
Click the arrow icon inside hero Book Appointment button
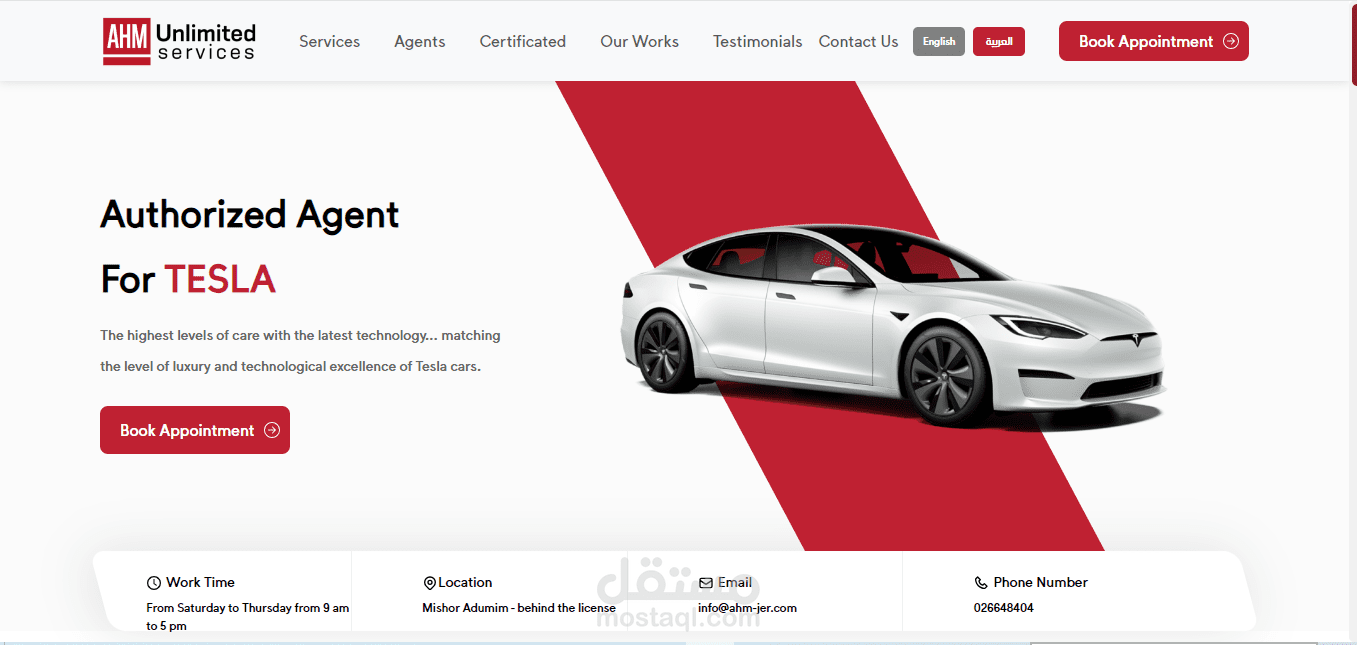point(272,430)
